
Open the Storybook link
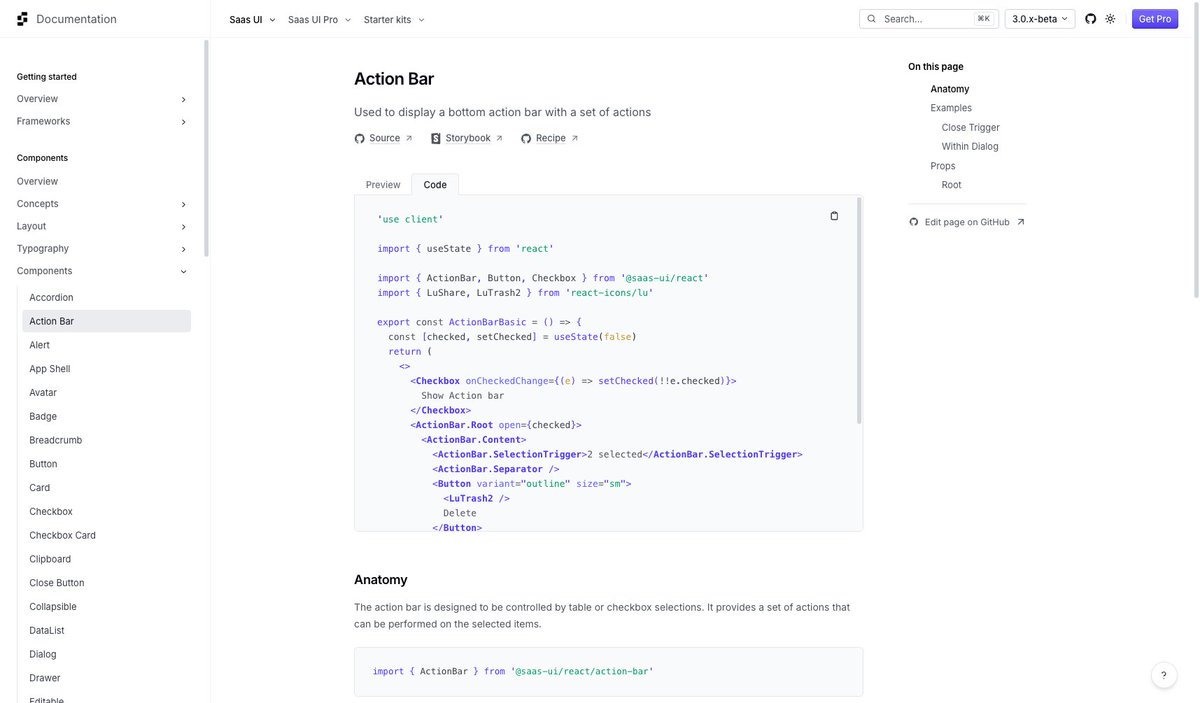467,138
